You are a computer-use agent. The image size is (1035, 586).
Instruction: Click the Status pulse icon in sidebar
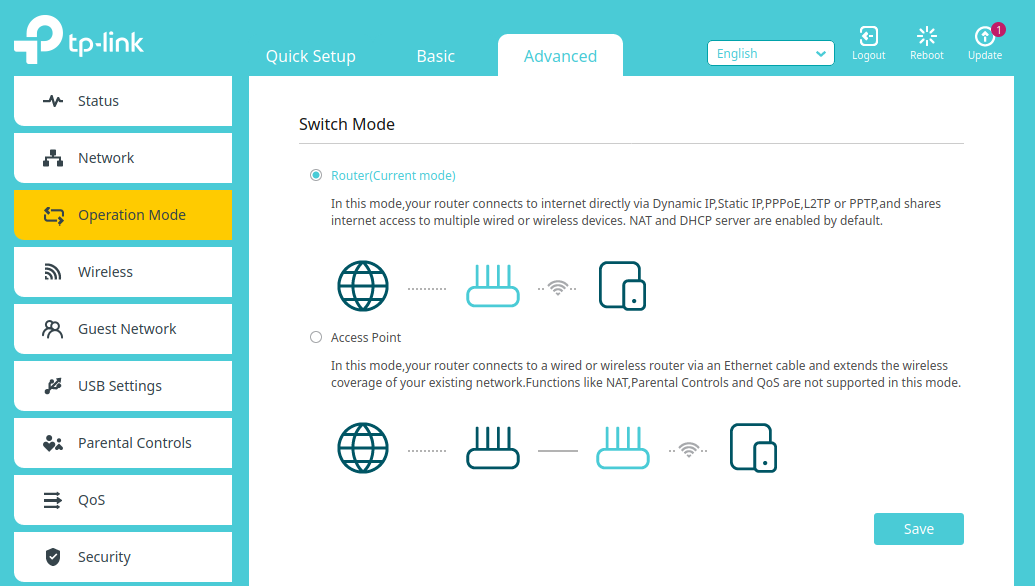point(53,101)
